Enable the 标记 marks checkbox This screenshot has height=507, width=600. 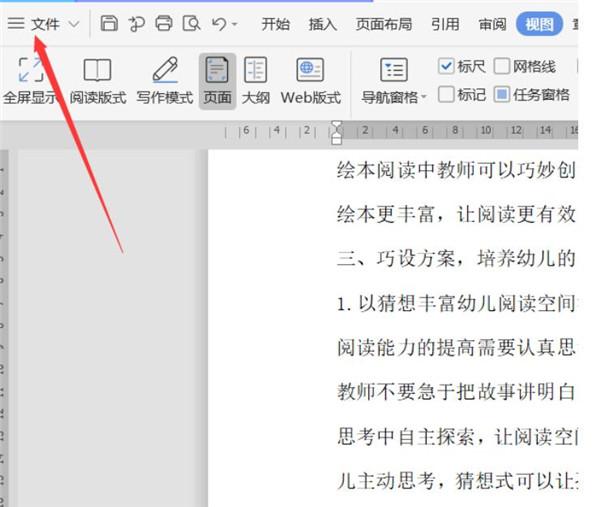click(446, 94)
